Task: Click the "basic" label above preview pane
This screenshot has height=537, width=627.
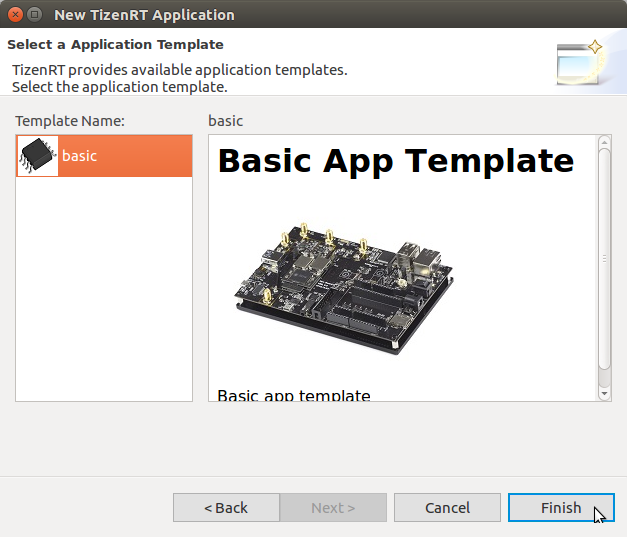Action: click(225, 121)
